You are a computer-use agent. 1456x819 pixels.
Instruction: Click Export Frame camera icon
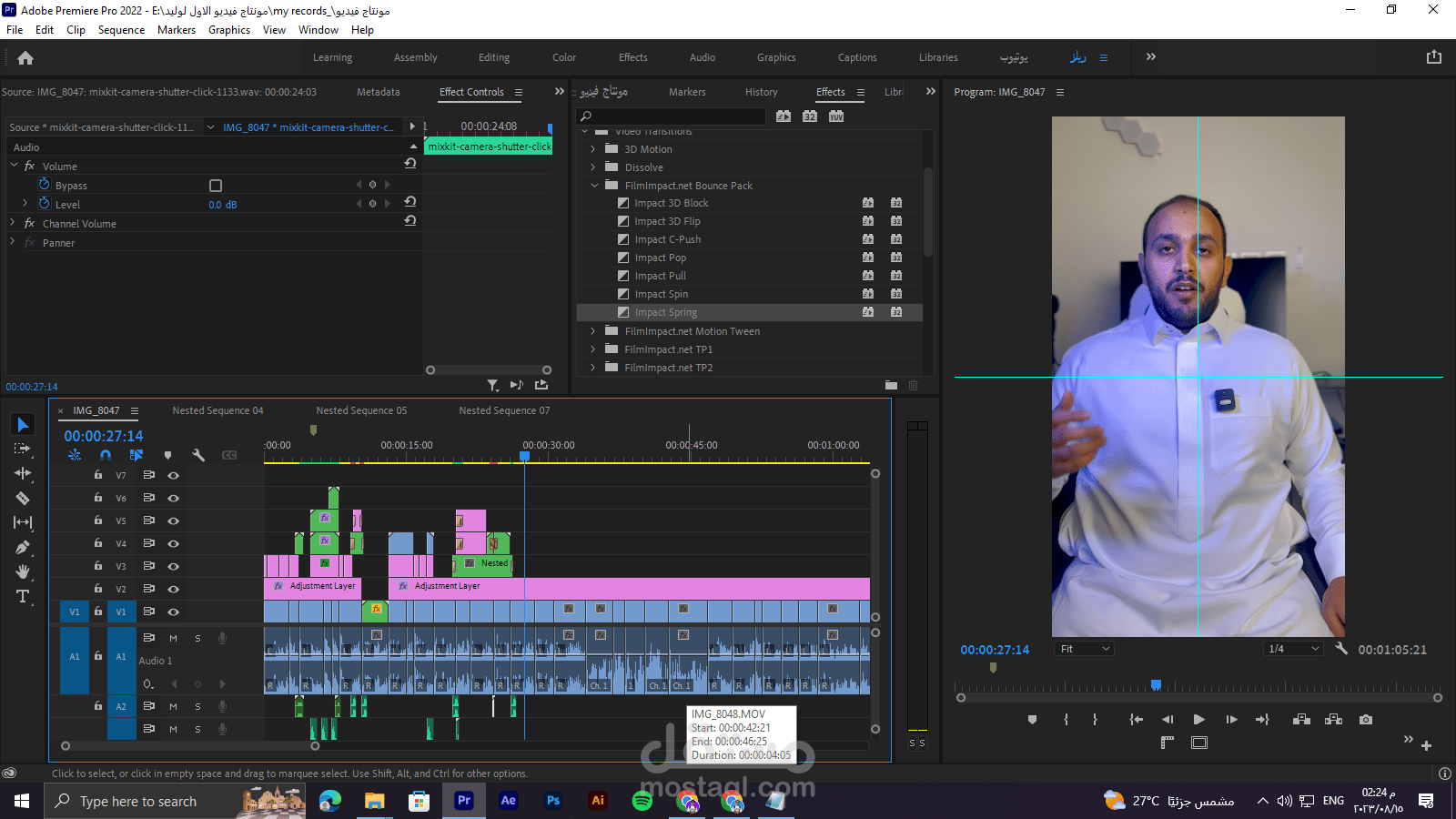1366,720
